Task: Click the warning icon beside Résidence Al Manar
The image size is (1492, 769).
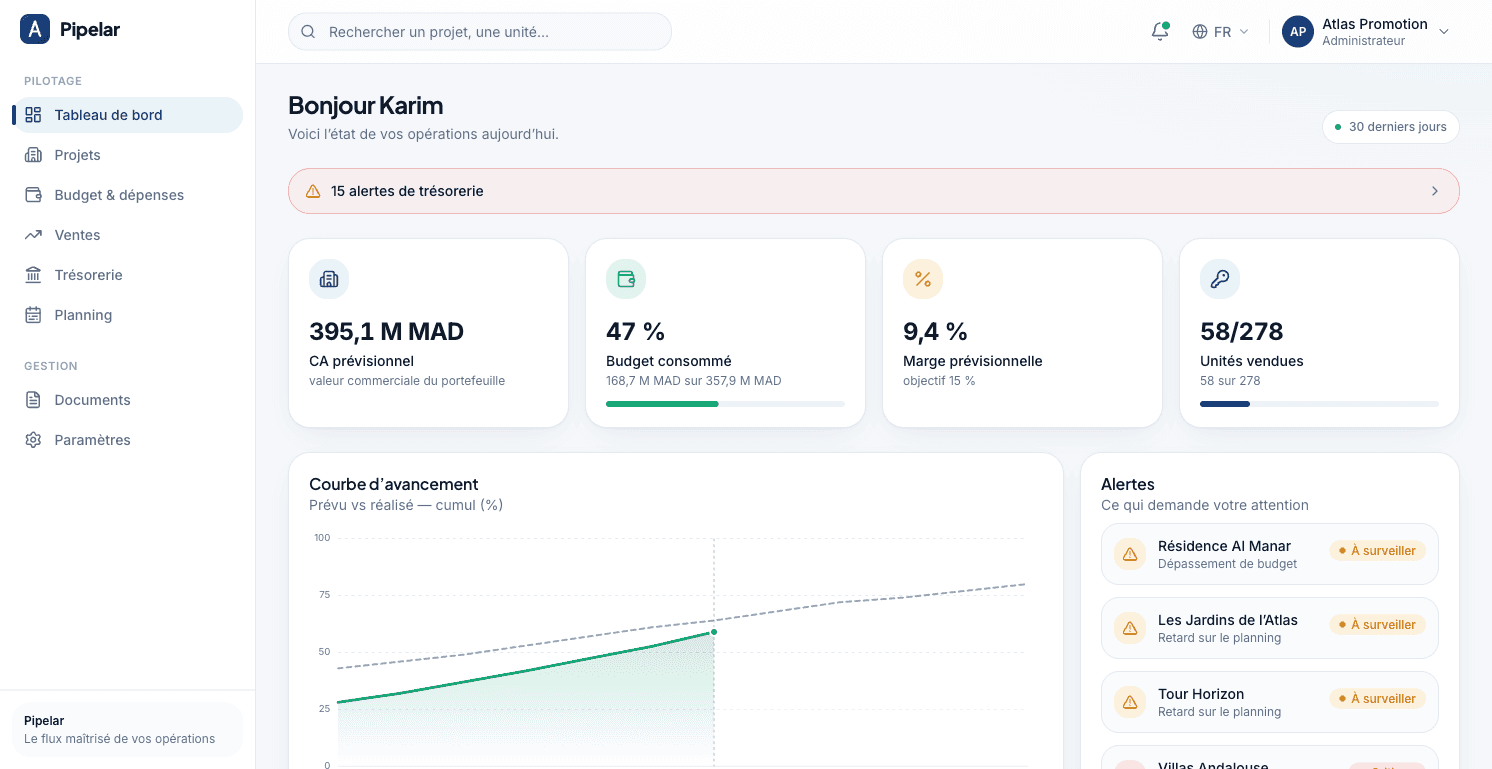Action: coord(1130,554)
